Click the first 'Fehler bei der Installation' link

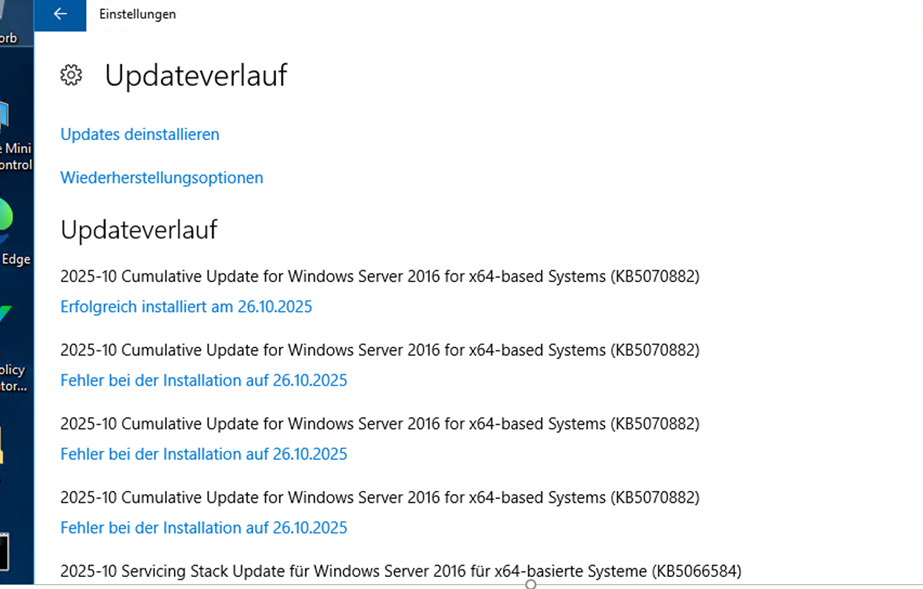[203, 381]
